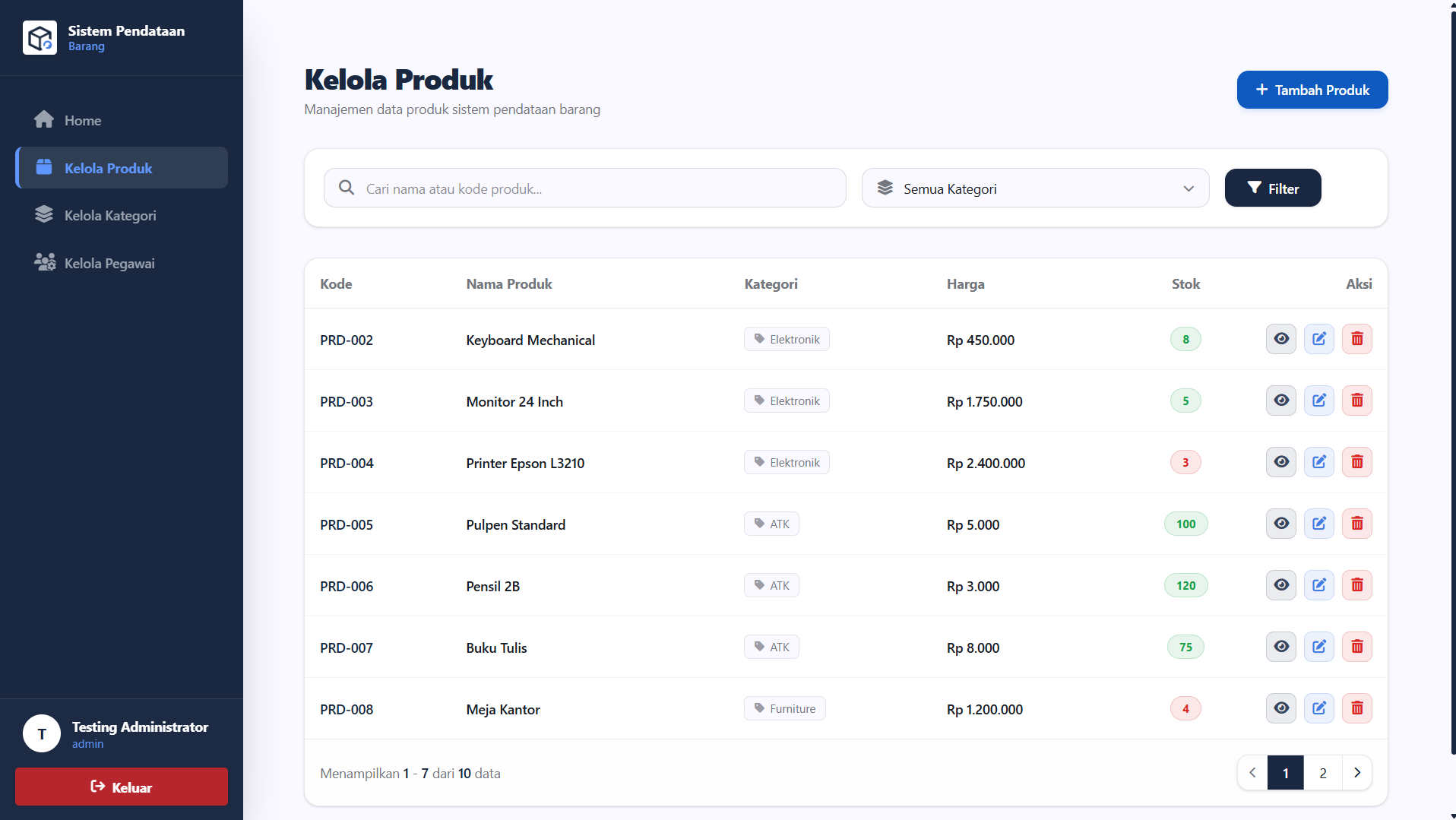Click Elektronik tag of Keyboard Mechanical
Screen dimensions: 1456x820
pyautogui.click(x=787, y=339)
